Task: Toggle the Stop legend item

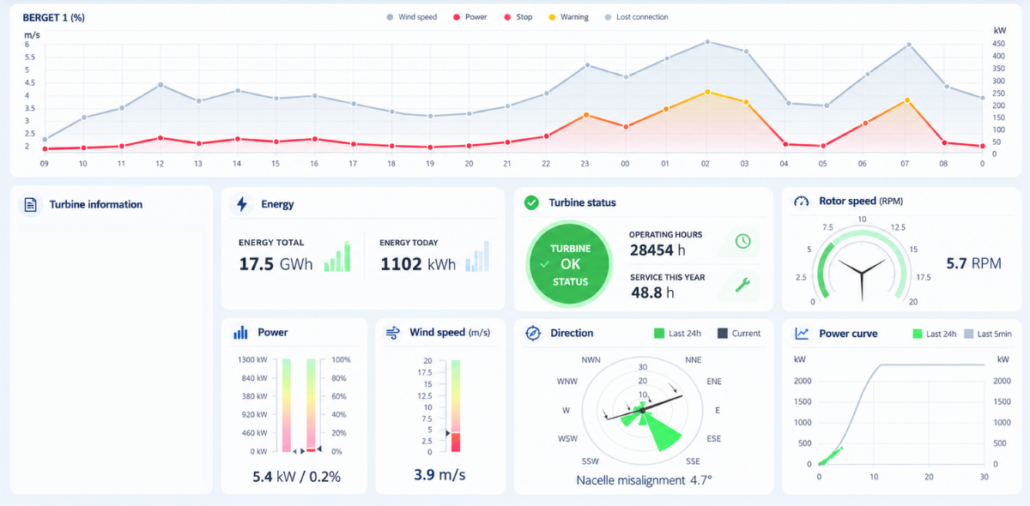Action: click(518, 17)
